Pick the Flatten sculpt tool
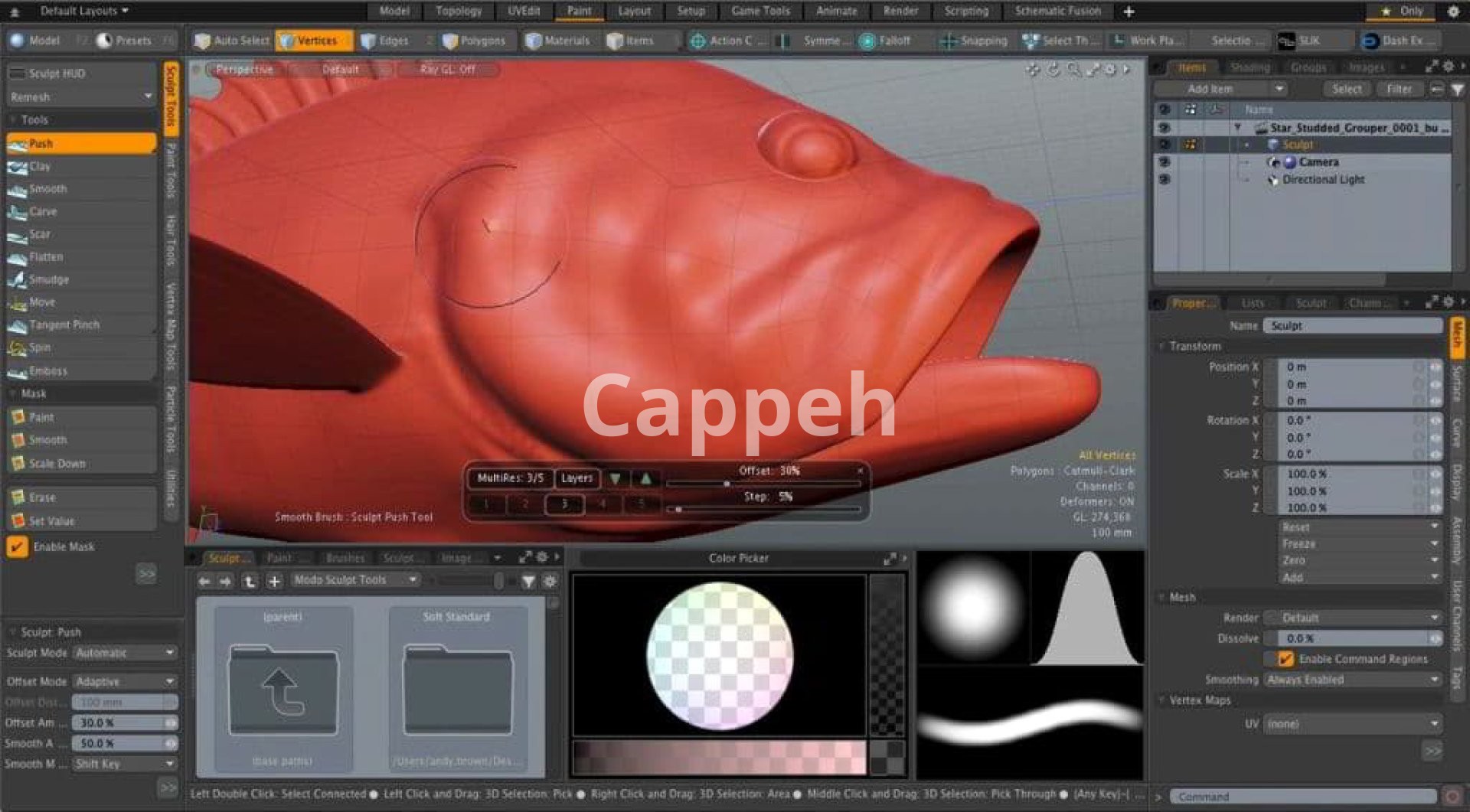Viewport: 1470px width, 812px height. 46,257
